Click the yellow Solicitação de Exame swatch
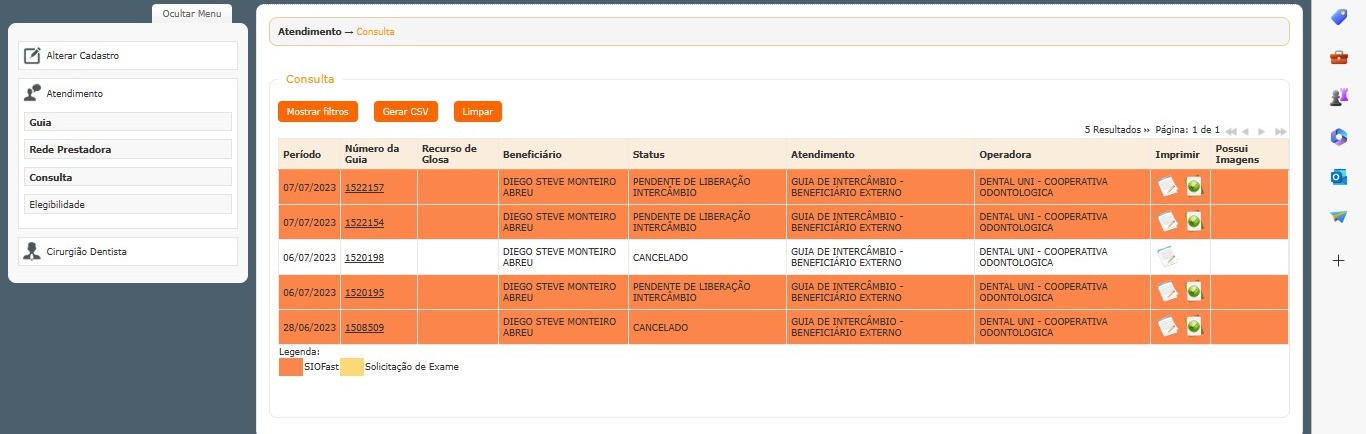This screenshot has width=1366, height=434. [352, 367]
